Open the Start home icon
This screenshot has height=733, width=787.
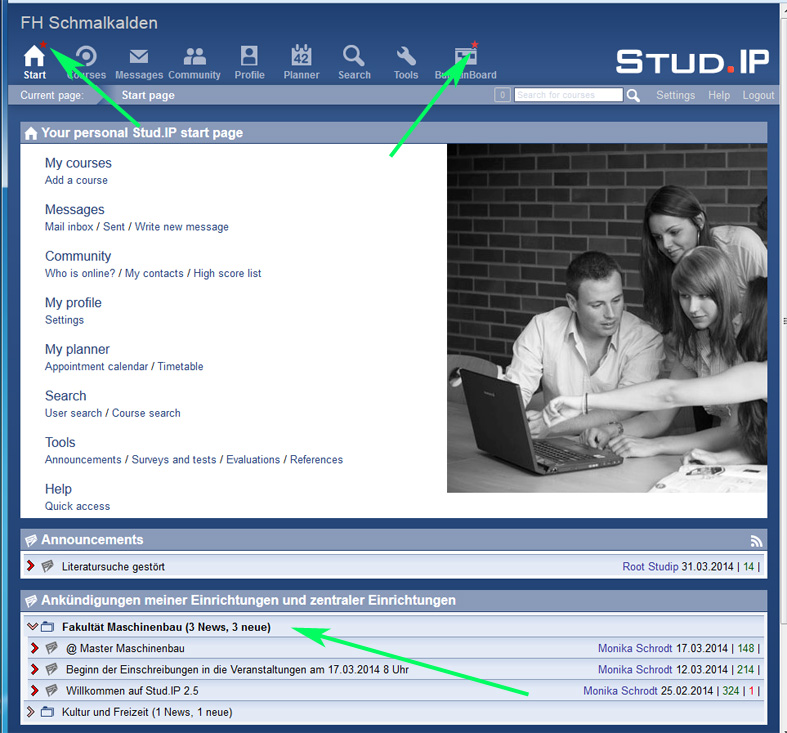[34, 57]
